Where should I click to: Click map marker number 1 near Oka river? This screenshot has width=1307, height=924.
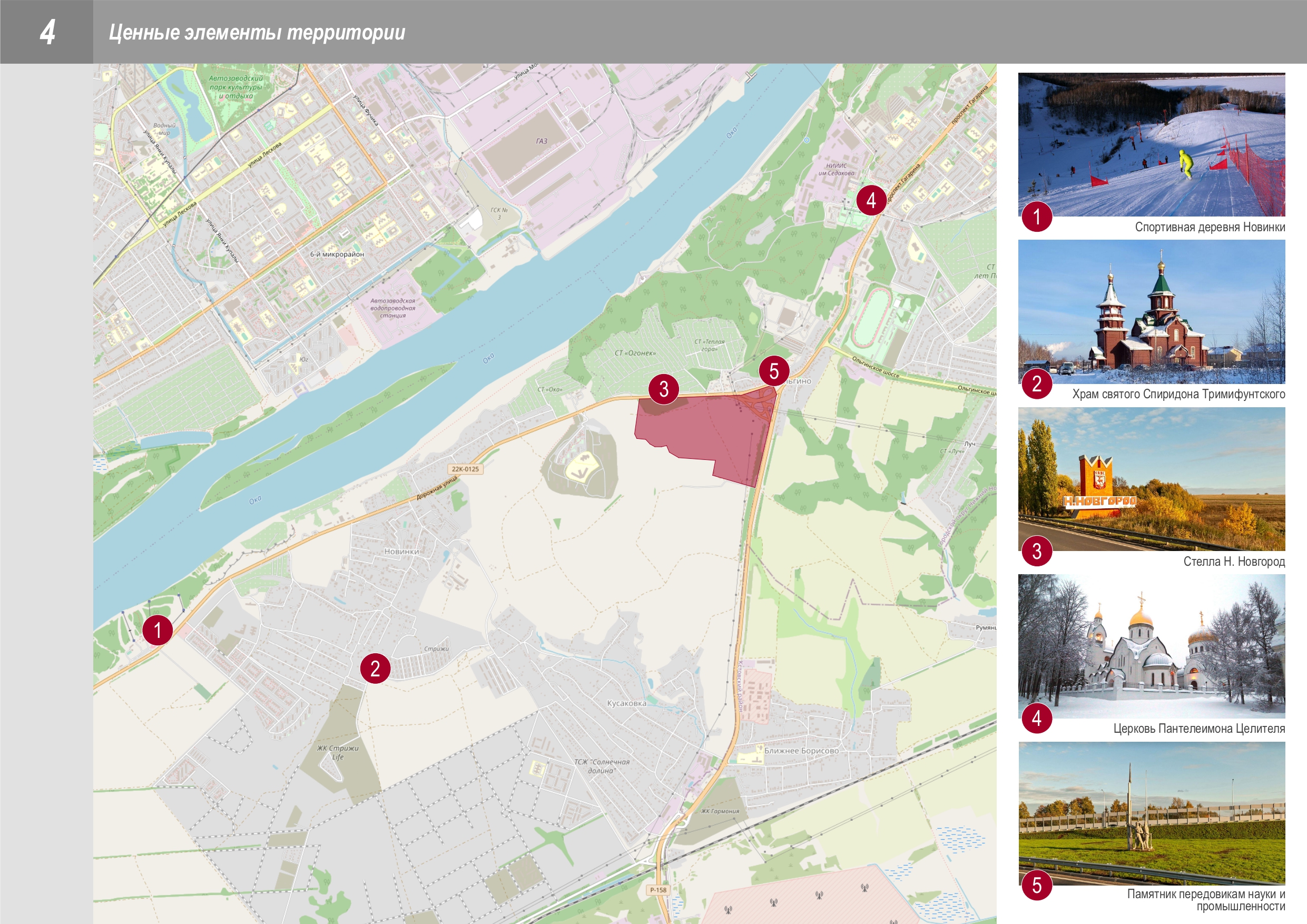[x=157, y=630]
